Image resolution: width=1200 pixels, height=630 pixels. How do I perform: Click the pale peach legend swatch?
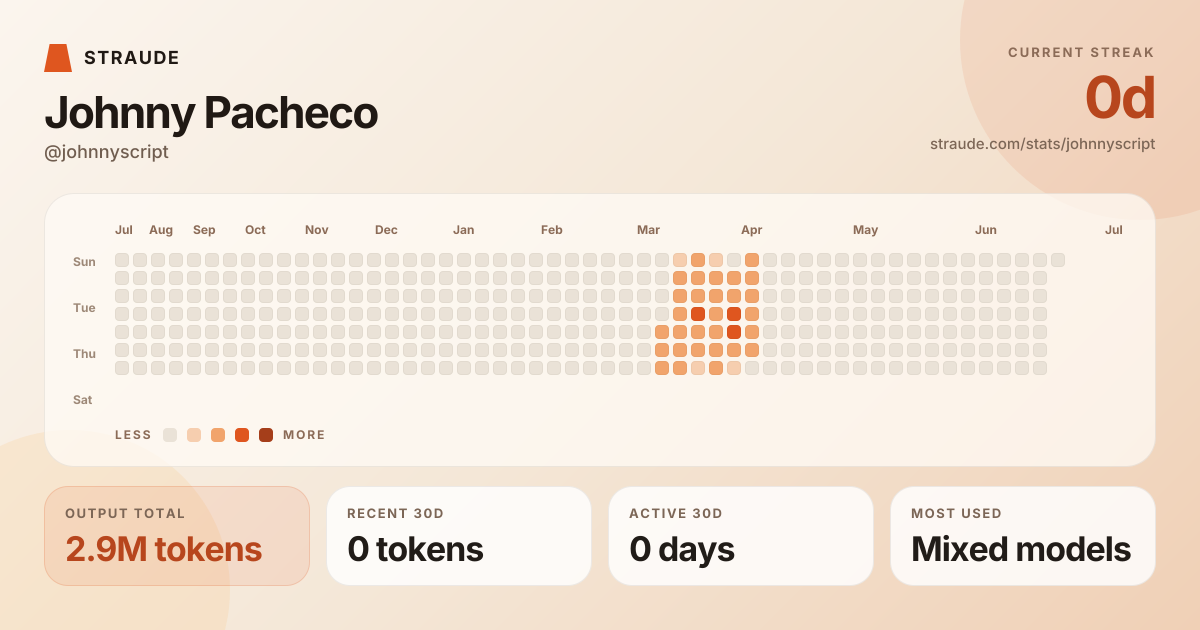[194, 435]
